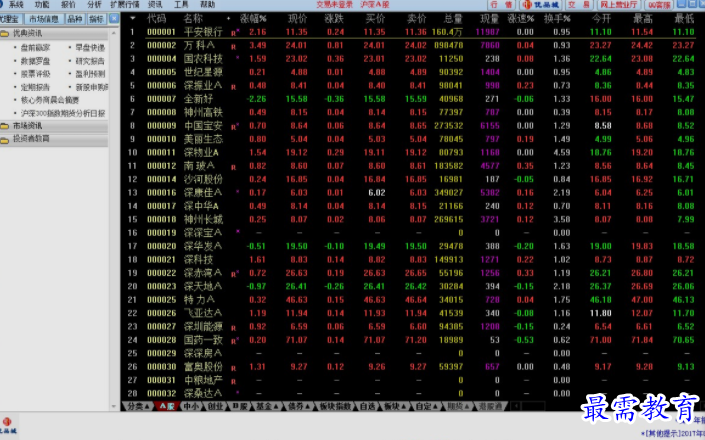705x440 pixels.
Task: Click left panel scrollbar up arrow
Action: click(x=114, y=33)
